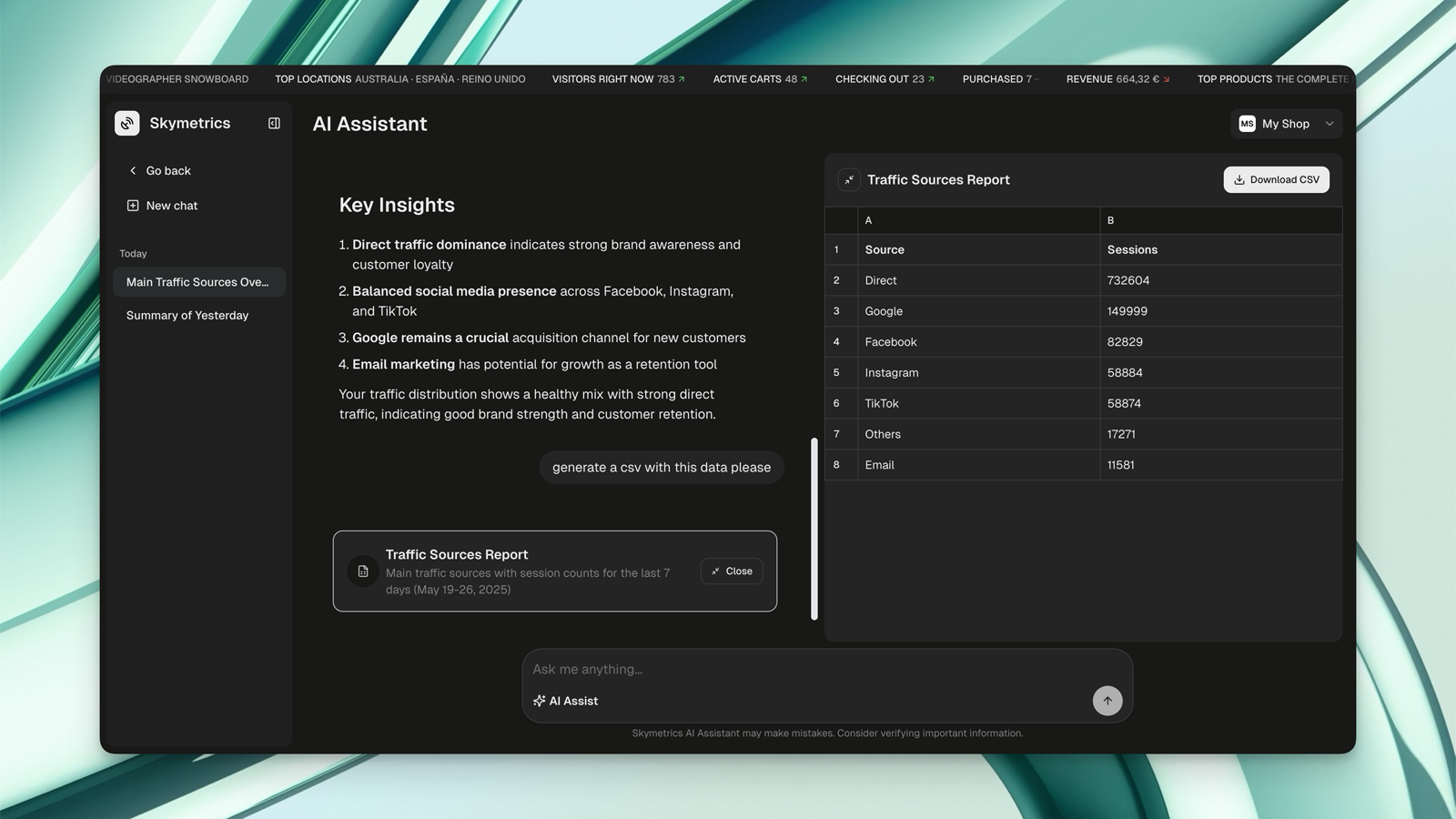Click the 58874 cell
Viewport: 1456px width, 819px height.
[x=1221, y=403]
